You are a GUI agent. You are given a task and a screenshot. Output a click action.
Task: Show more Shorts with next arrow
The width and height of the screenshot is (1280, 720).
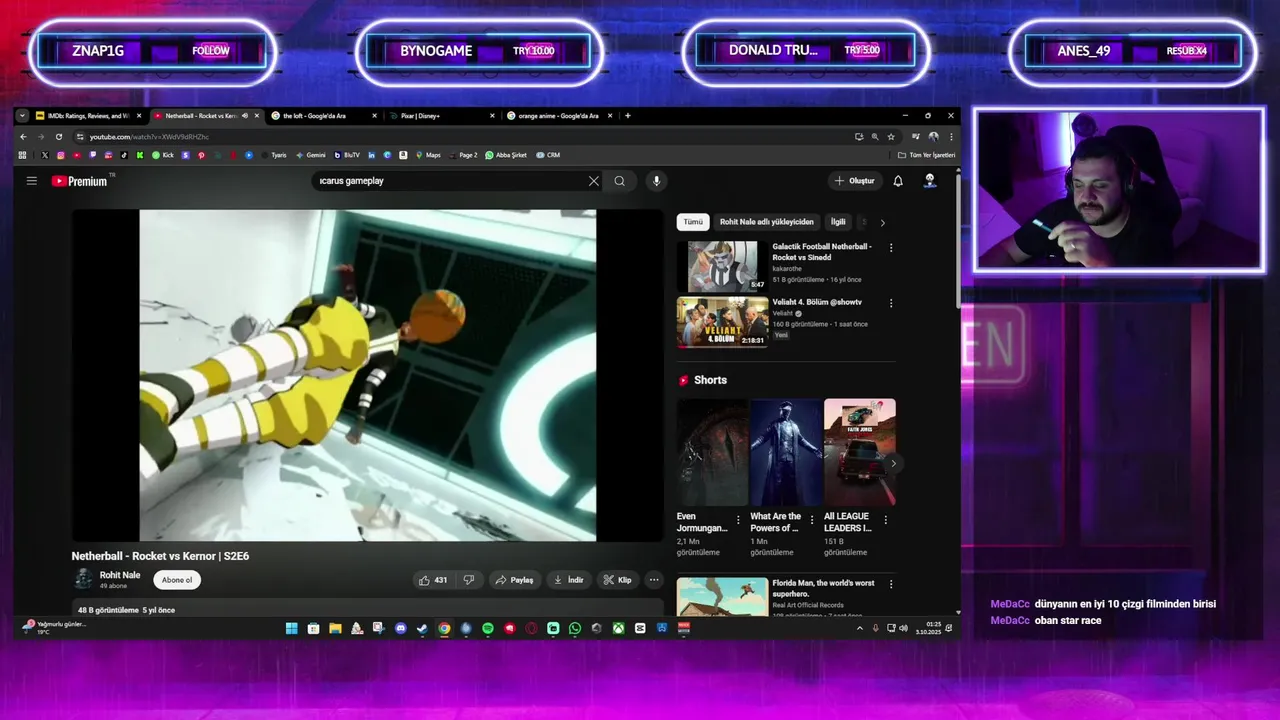coord(893,463)
